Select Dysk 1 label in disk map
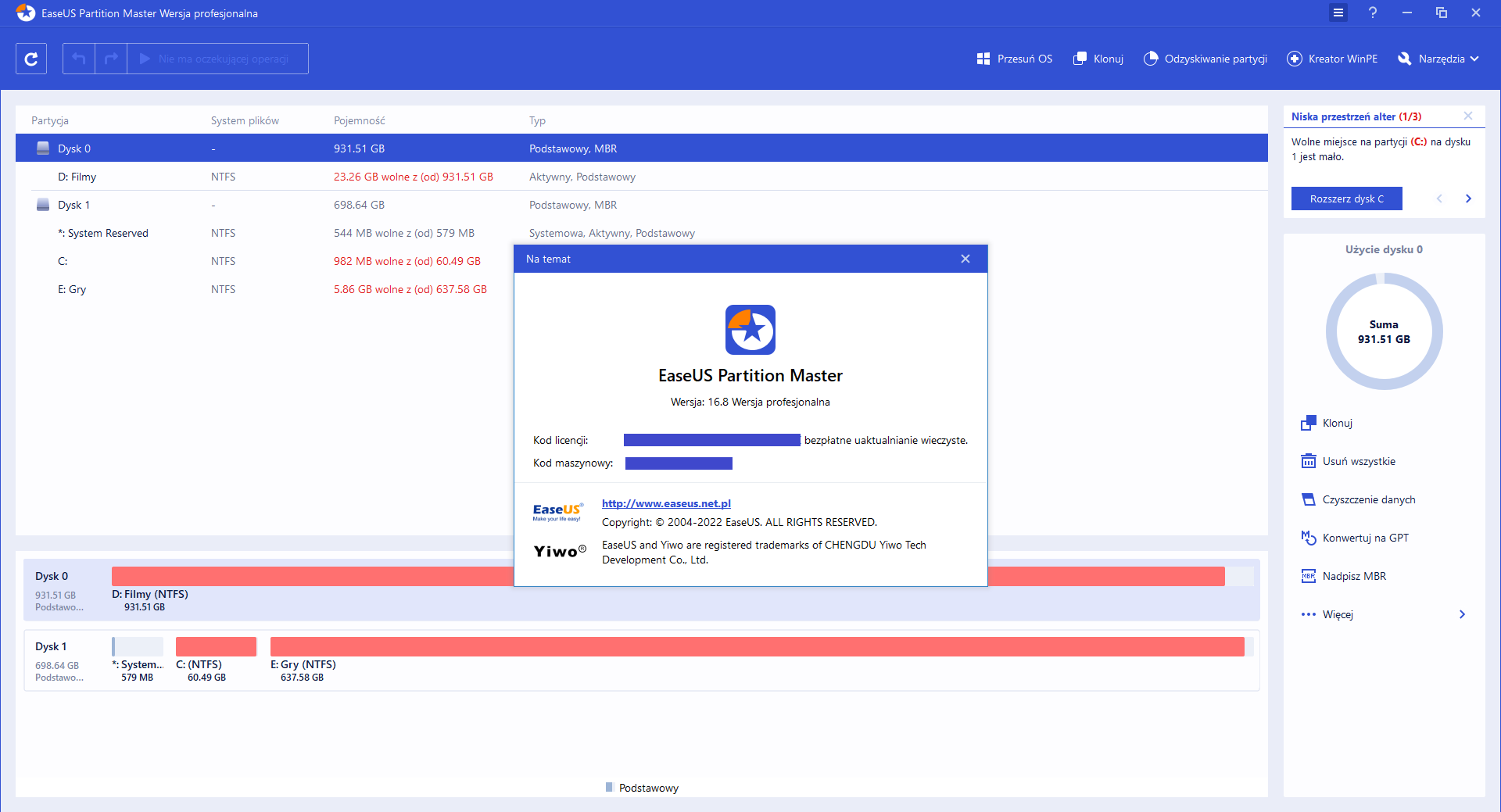Viewport: 1501px width, 812px height. tap(51, 646)
